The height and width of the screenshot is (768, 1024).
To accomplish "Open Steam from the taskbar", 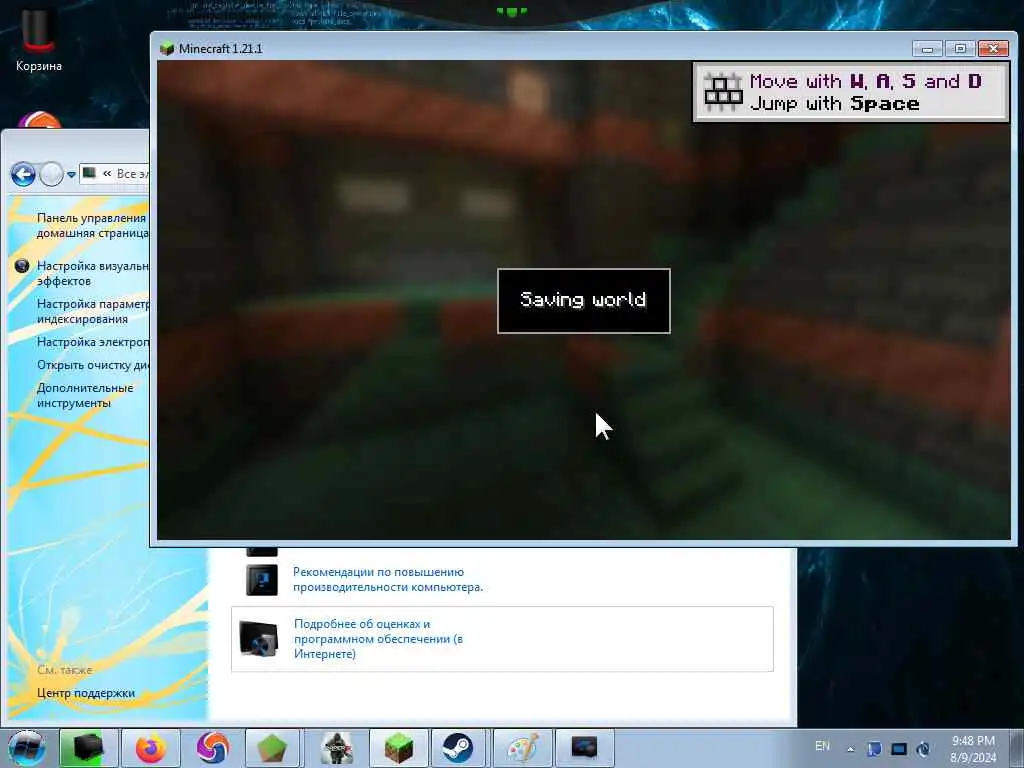I will [458, 748].
